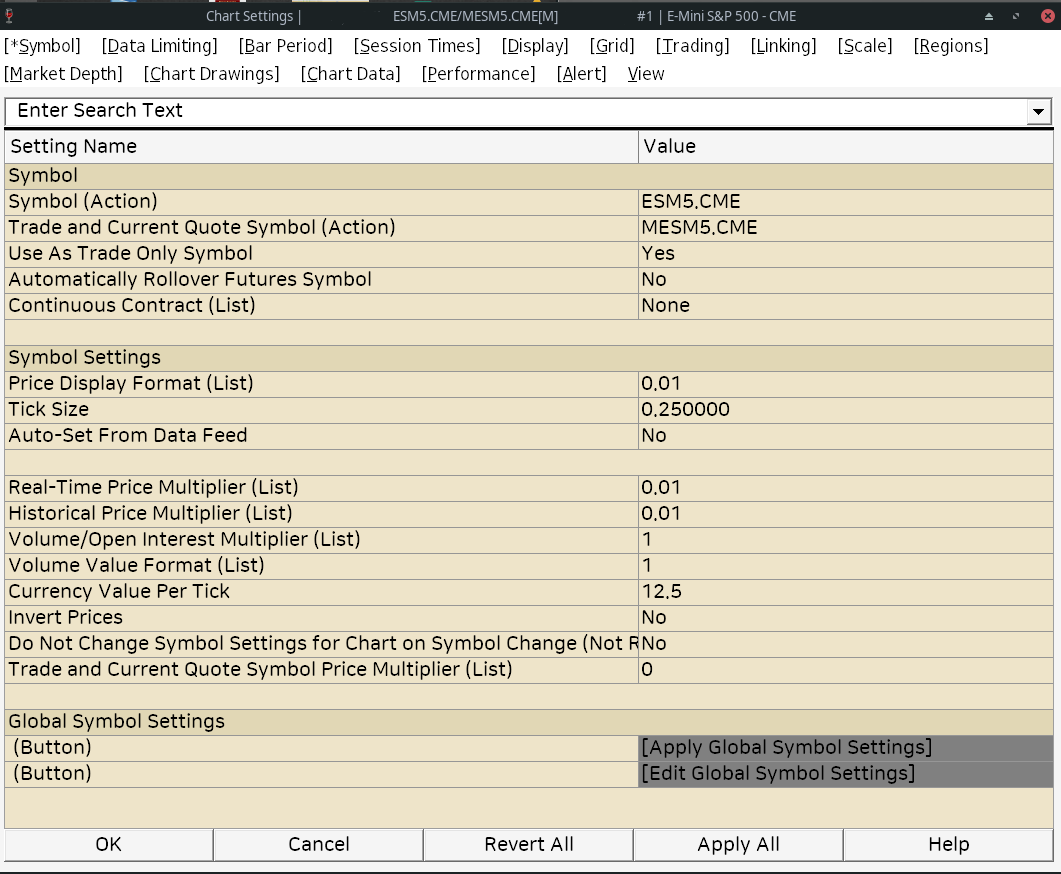
Task: Open Volume Value Format list value
Action: [846, 566]
